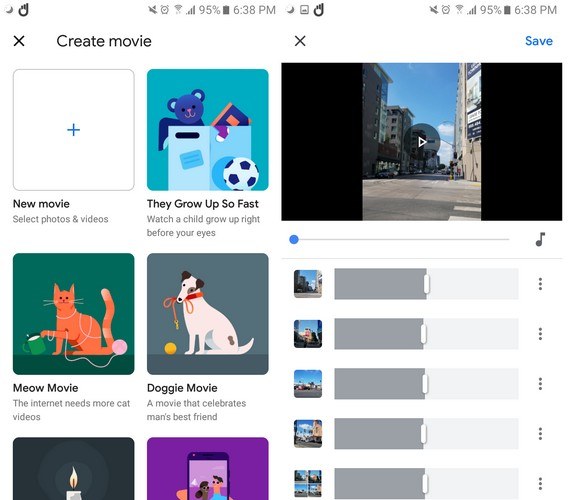Tap the Meow Movie title text

coord(46,388)
